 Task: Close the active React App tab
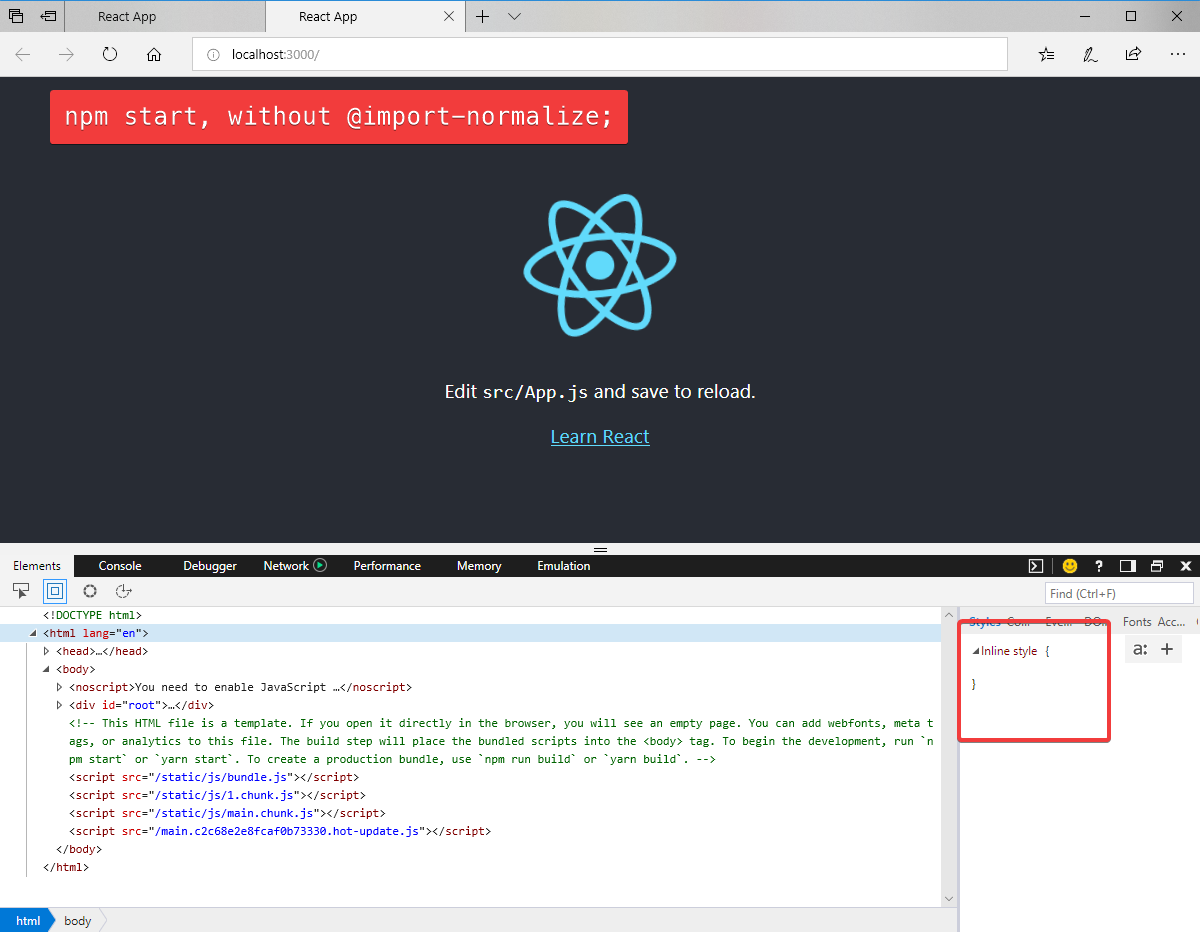449,16
